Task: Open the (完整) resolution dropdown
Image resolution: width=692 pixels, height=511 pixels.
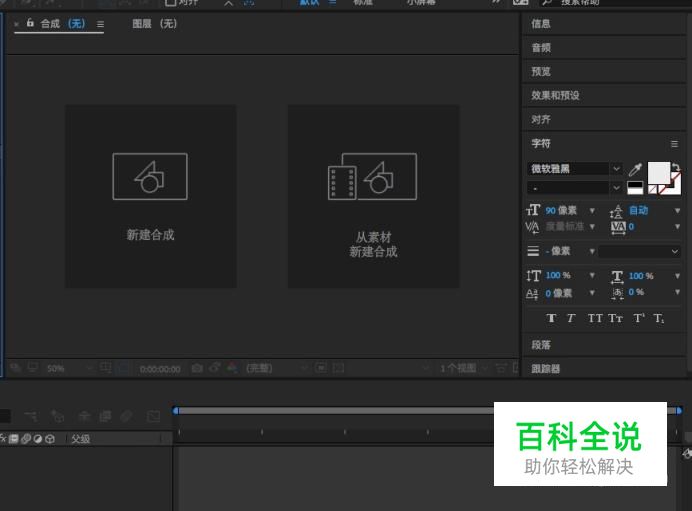Action: 276,368
